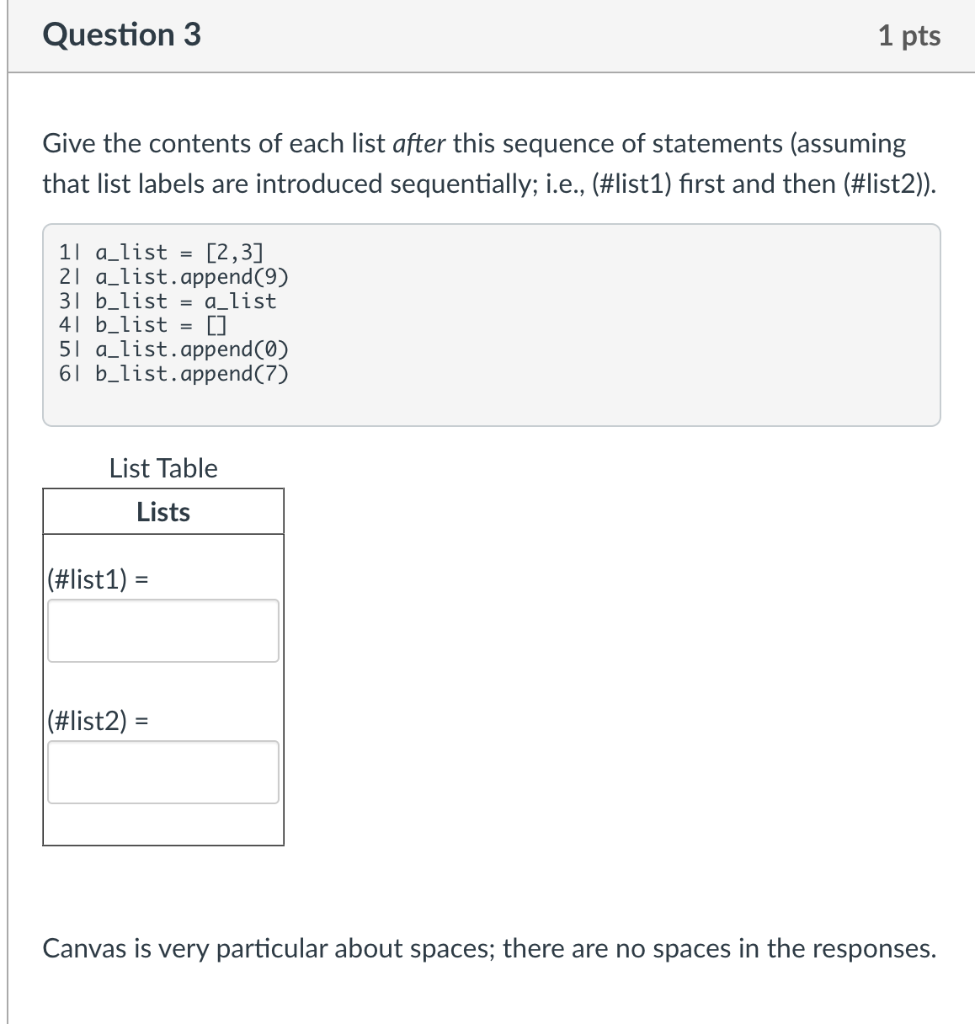Click the Lists column header cell

pos(163,509)
